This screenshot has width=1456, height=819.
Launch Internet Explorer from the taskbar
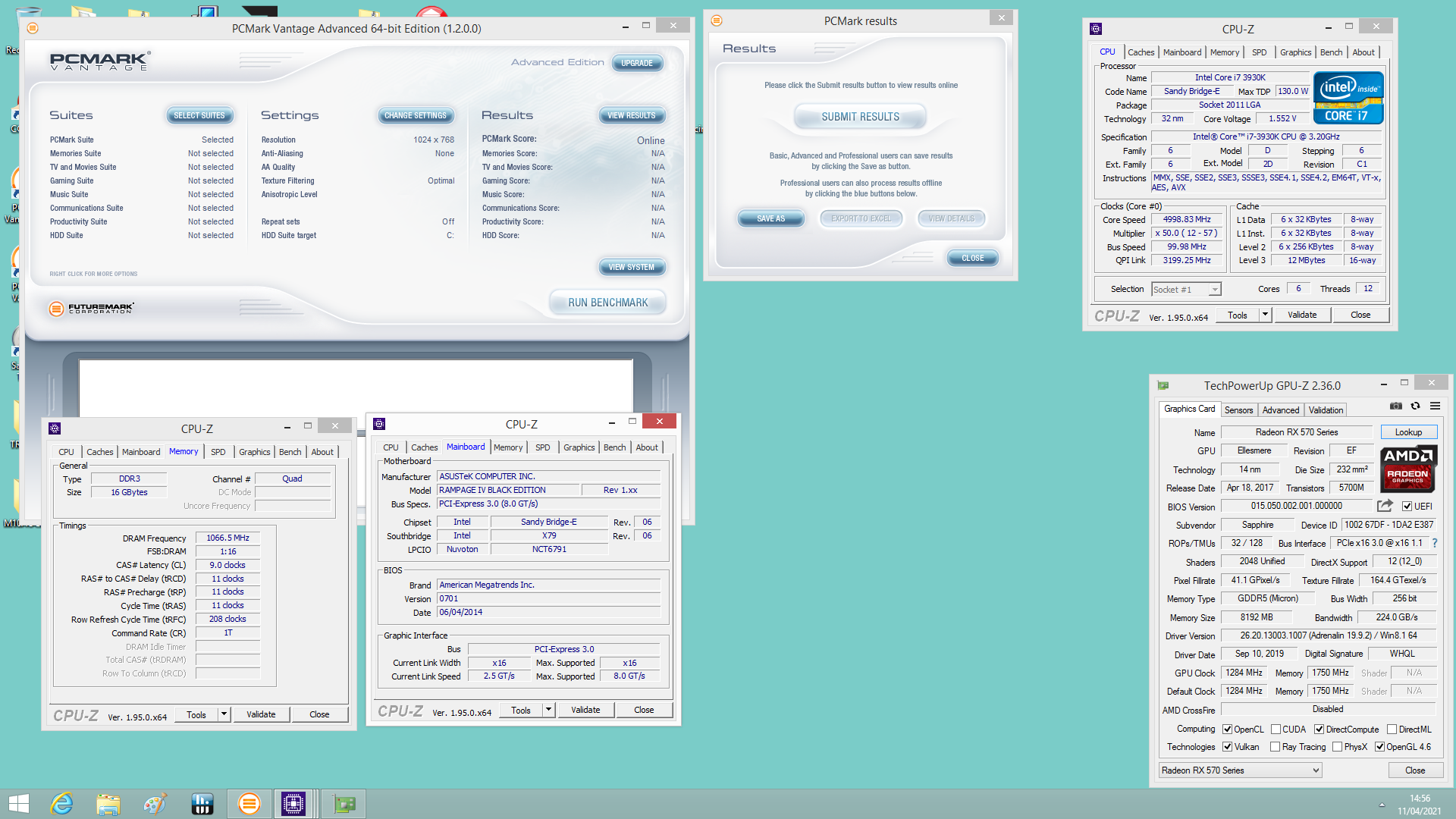coord(61,804)
